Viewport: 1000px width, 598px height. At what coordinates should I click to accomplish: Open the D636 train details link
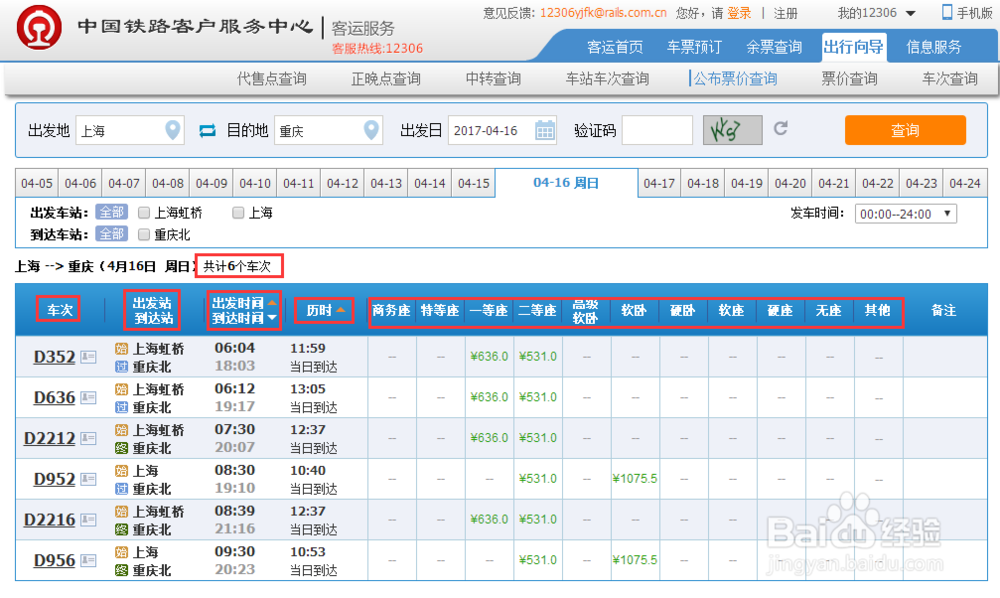pyautogui.click(x=57, y=396)
